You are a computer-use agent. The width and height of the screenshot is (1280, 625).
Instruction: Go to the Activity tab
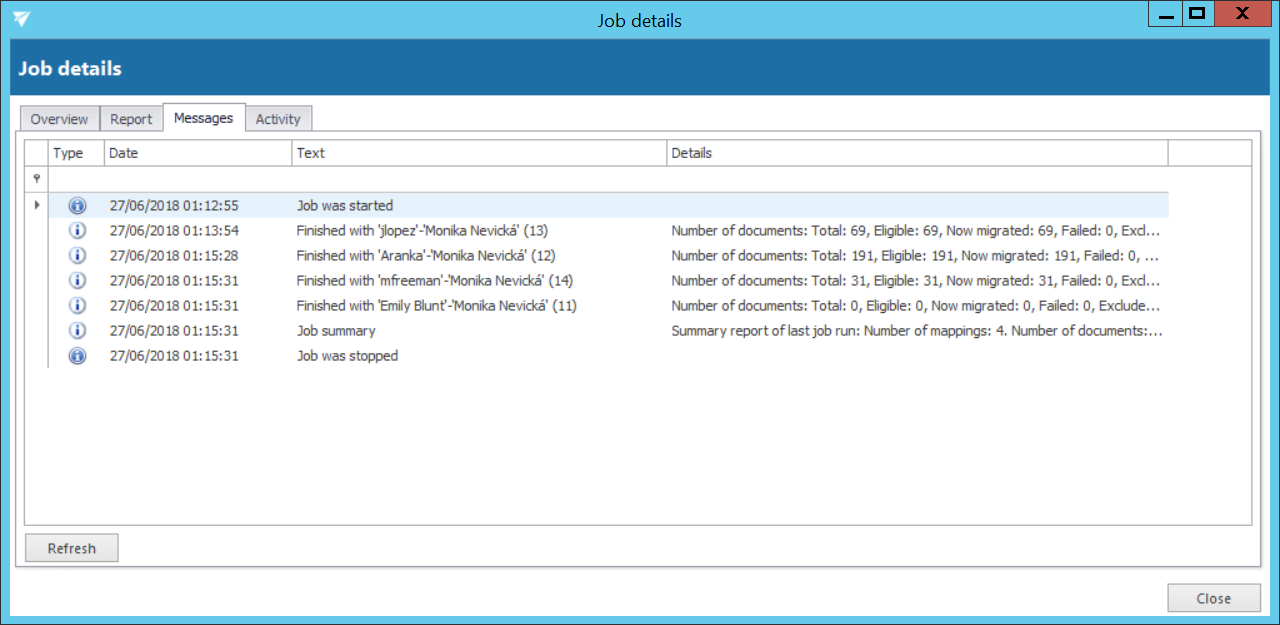point(278,119)
